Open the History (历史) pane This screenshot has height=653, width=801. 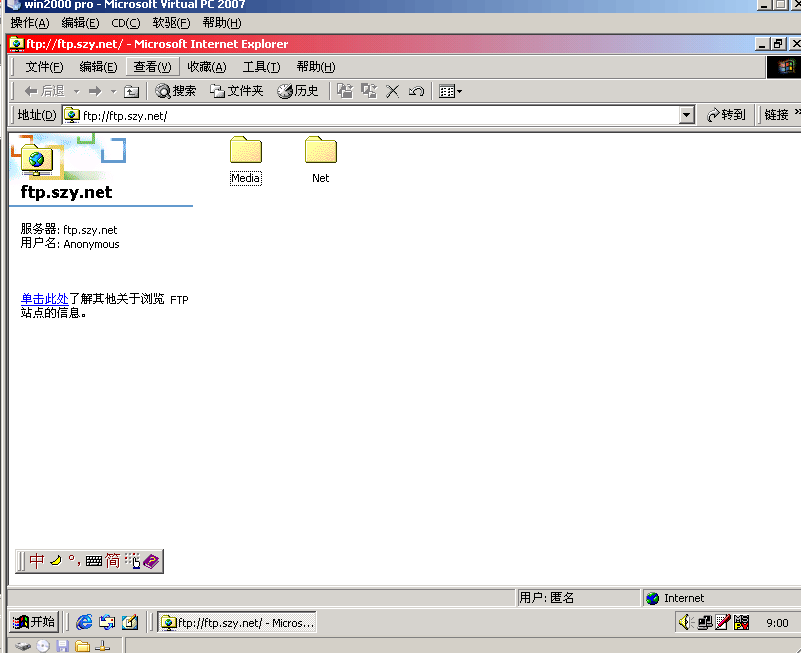pos(298,91)
